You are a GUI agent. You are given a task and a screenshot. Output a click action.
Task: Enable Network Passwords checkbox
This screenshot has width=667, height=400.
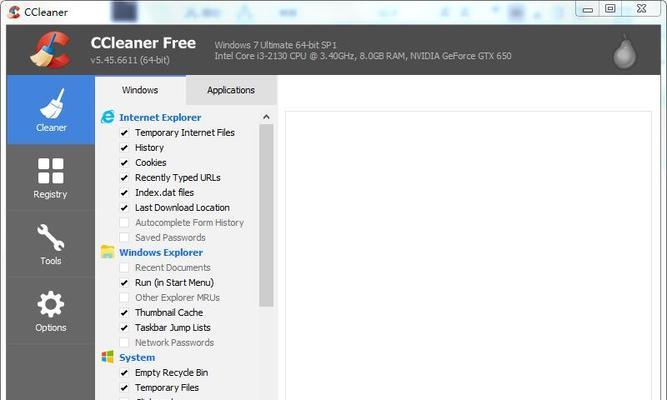124,343
